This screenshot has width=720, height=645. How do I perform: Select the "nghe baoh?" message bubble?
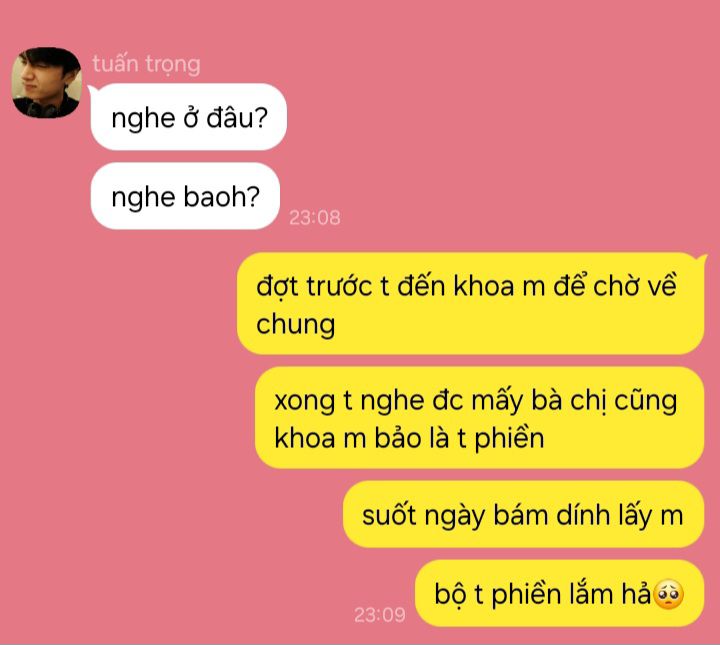(x=186, y=196)
